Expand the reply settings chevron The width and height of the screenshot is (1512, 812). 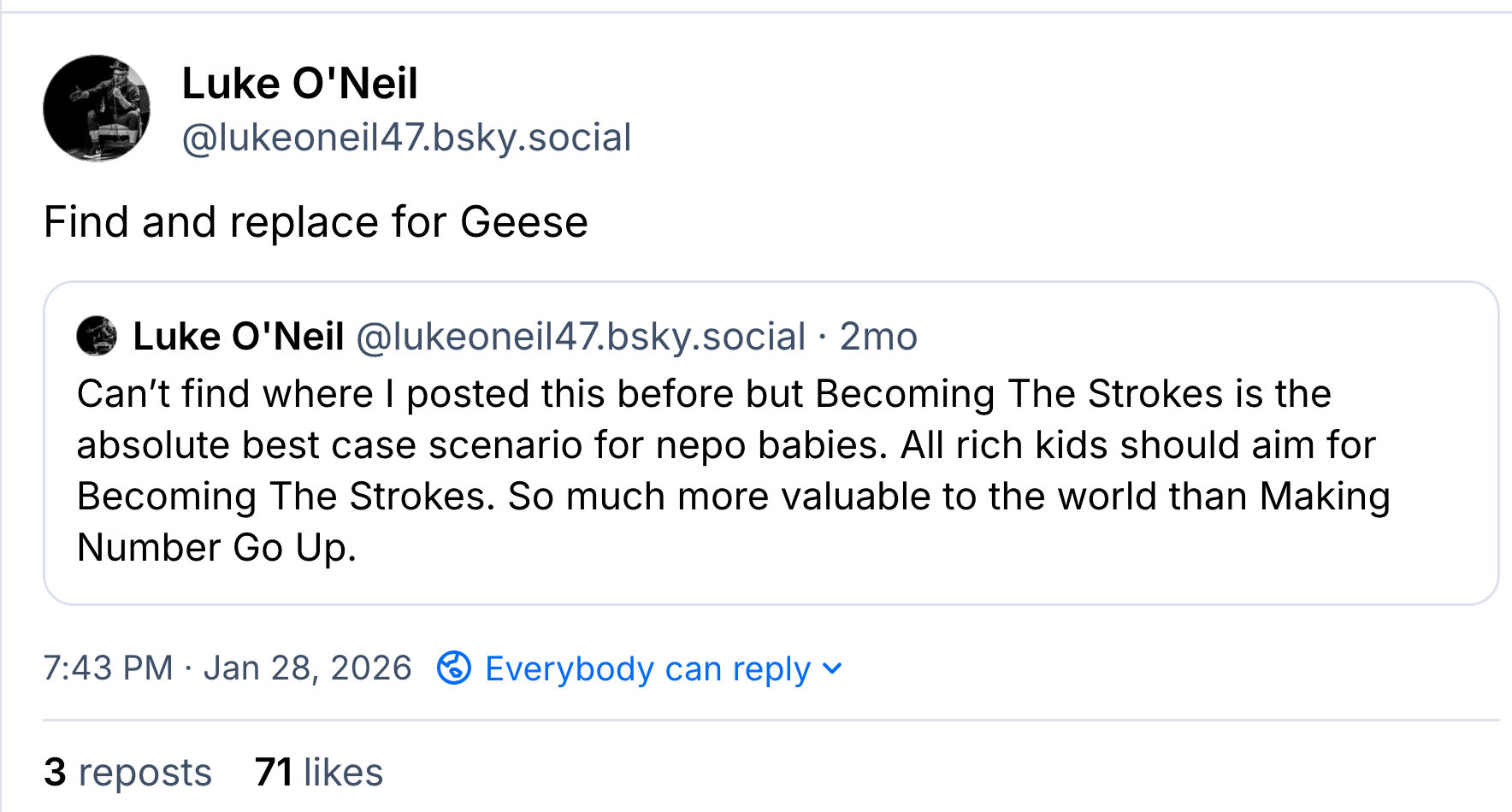832,668
